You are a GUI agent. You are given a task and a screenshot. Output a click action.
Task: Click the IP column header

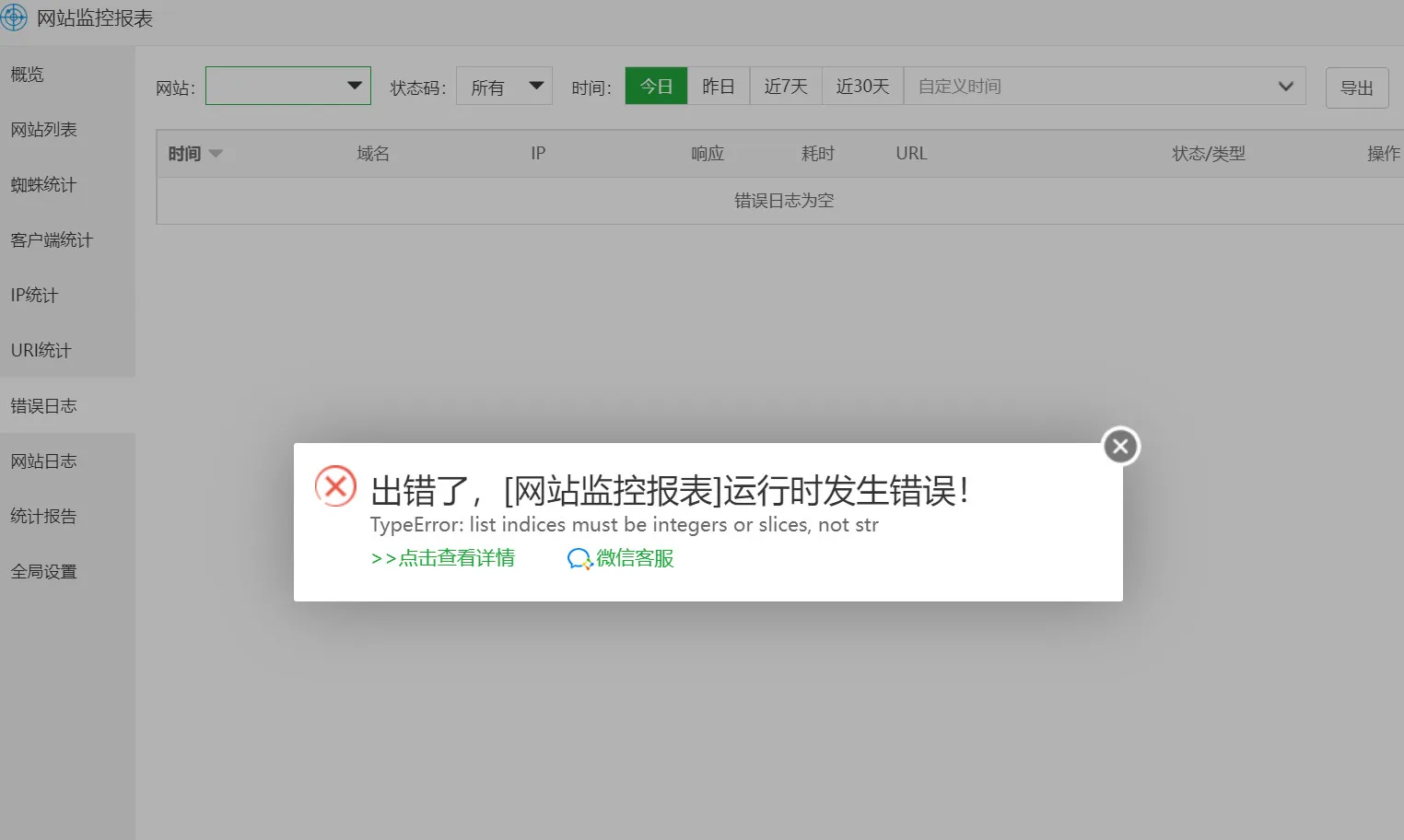(538, 154)
